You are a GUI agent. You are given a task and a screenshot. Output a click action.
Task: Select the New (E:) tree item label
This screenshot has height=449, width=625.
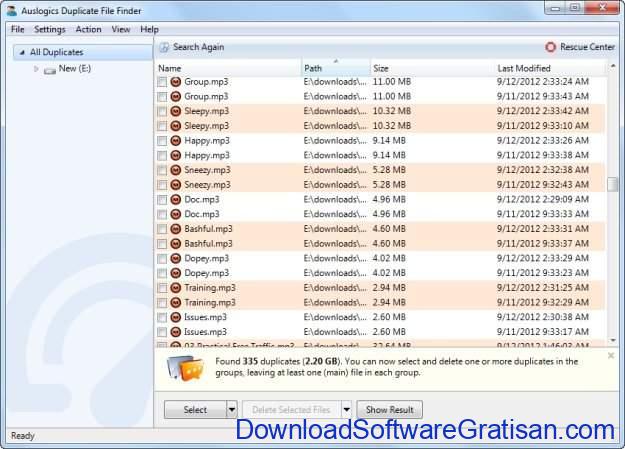[x=75, y=69]
